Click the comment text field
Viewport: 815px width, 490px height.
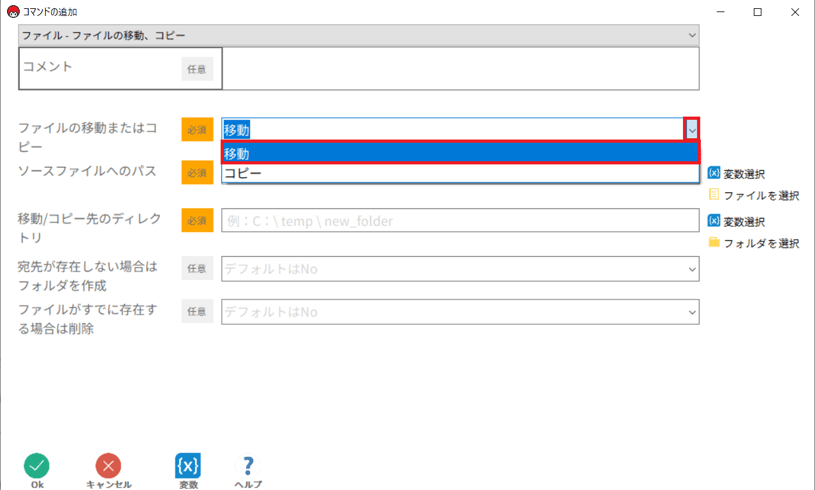pos(459,69)
